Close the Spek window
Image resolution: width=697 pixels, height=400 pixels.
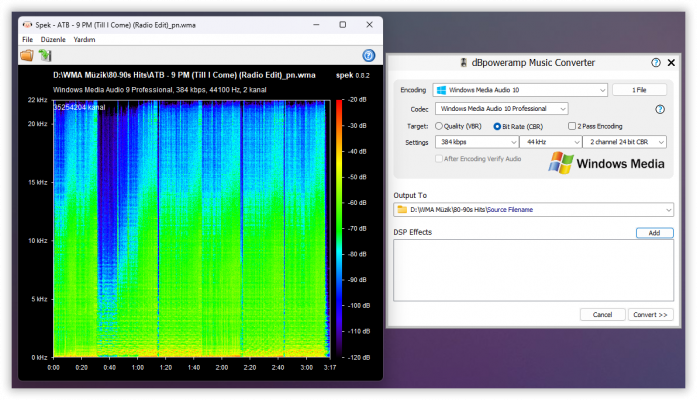[369, 25]
